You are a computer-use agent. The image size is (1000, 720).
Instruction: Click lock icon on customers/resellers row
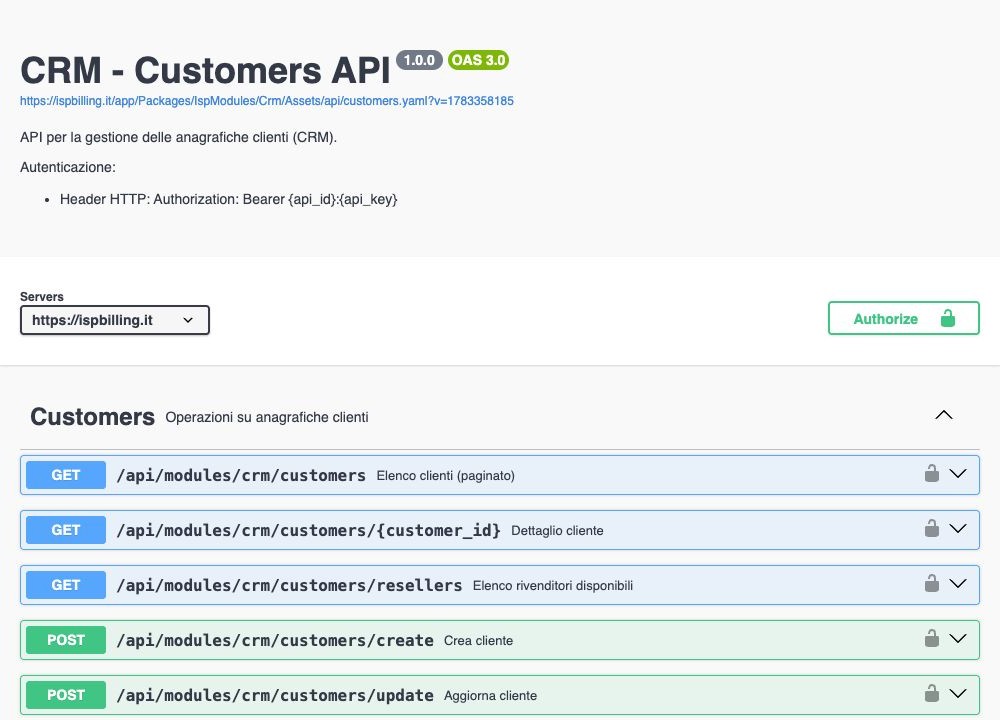(x=931, y=584)
